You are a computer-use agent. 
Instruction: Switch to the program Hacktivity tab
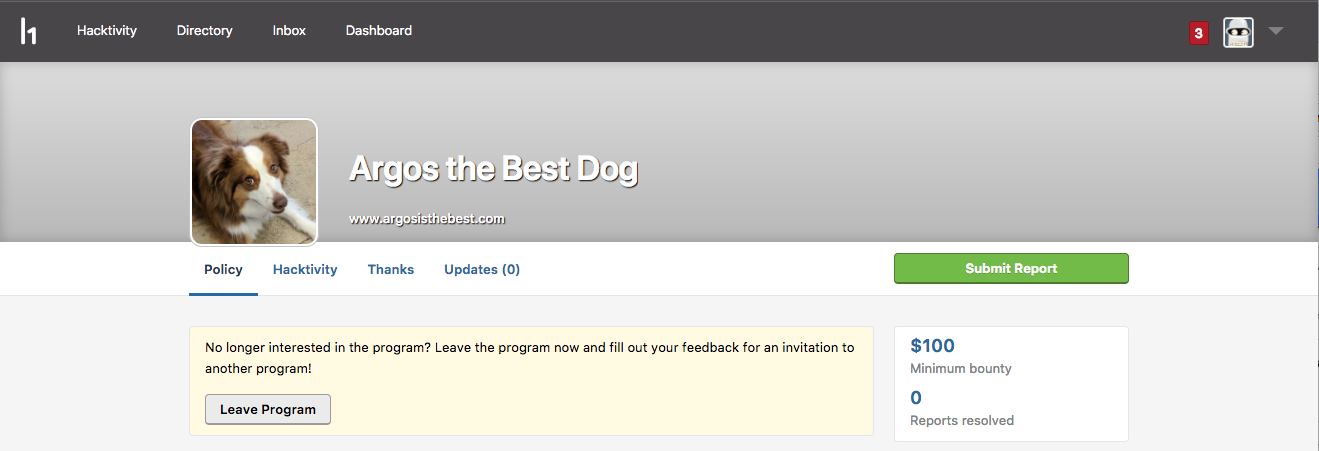305,269
